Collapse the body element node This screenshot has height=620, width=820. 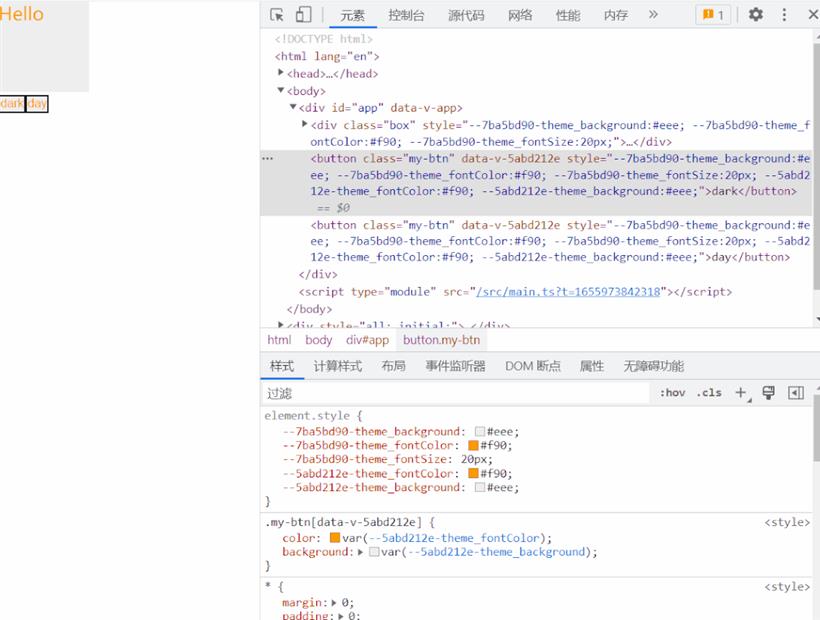click(x=281, y=90)
